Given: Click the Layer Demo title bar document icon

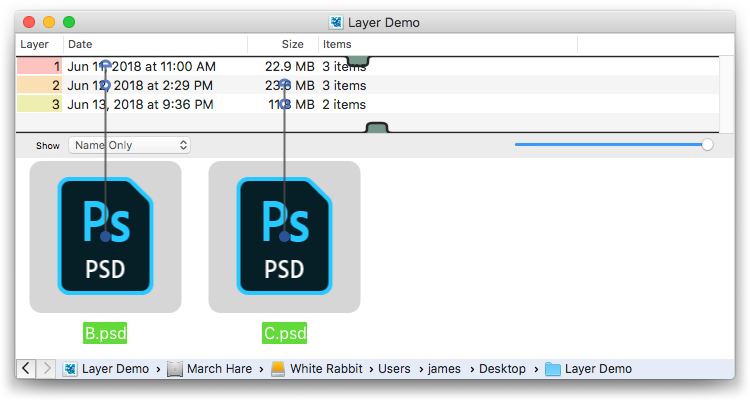Looking at the screenshot, I should pos(336,22).
